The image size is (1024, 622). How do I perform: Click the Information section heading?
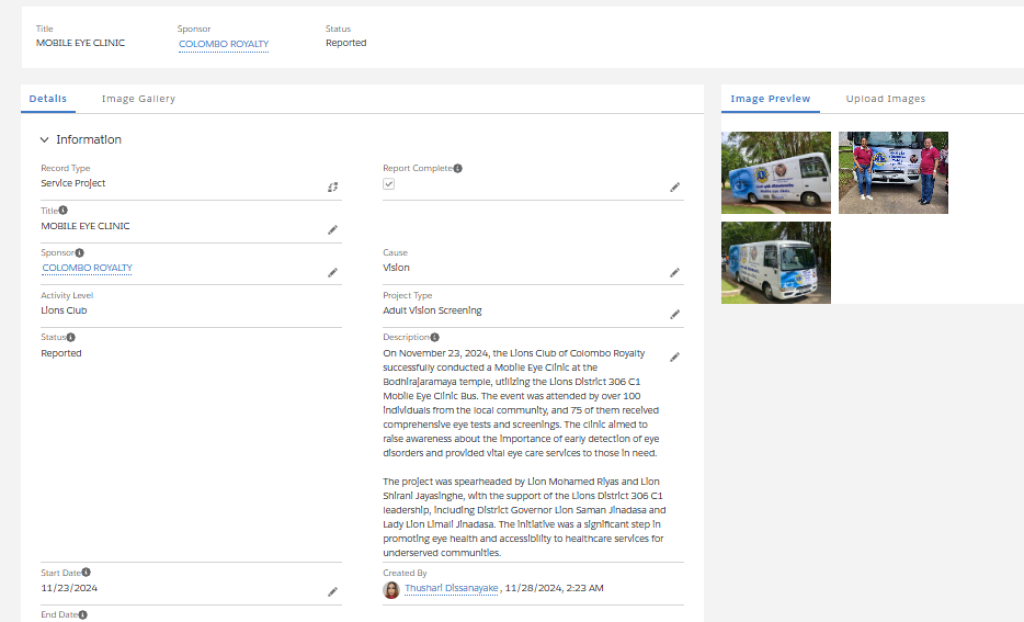tap(89, 140)
